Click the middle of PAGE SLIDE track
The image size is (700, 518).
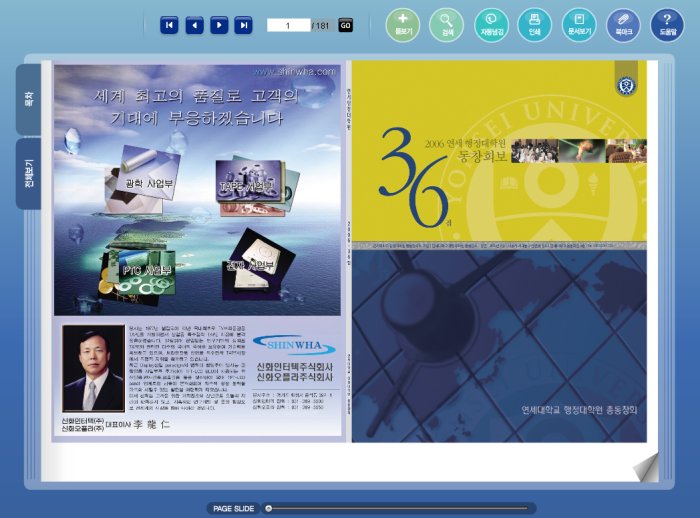pos(398,508)
